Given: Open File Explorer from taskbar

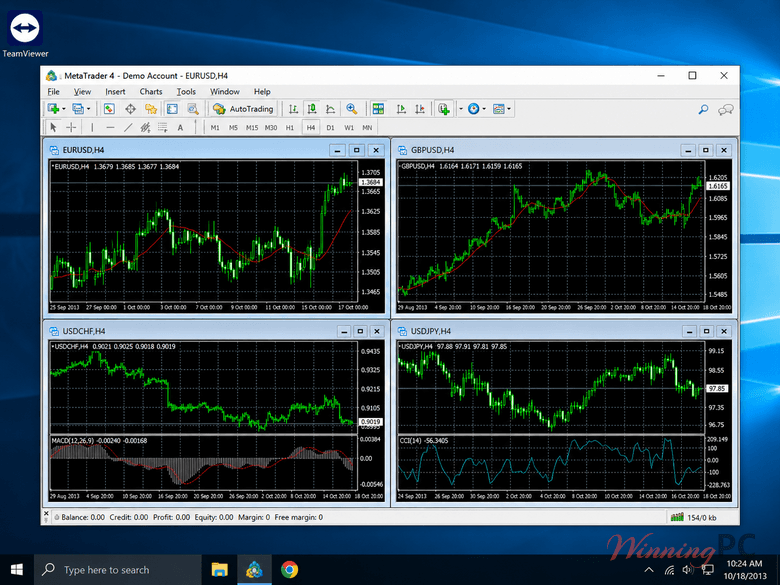Looking at the screenshot, I should click(x=219, y=570).
